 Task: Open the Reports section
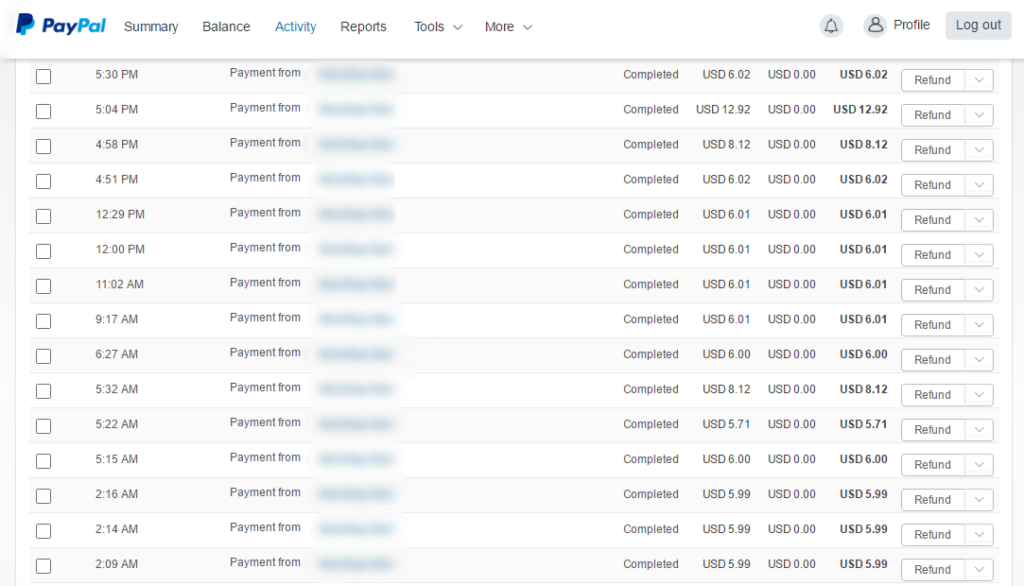[x=363, y=27]
